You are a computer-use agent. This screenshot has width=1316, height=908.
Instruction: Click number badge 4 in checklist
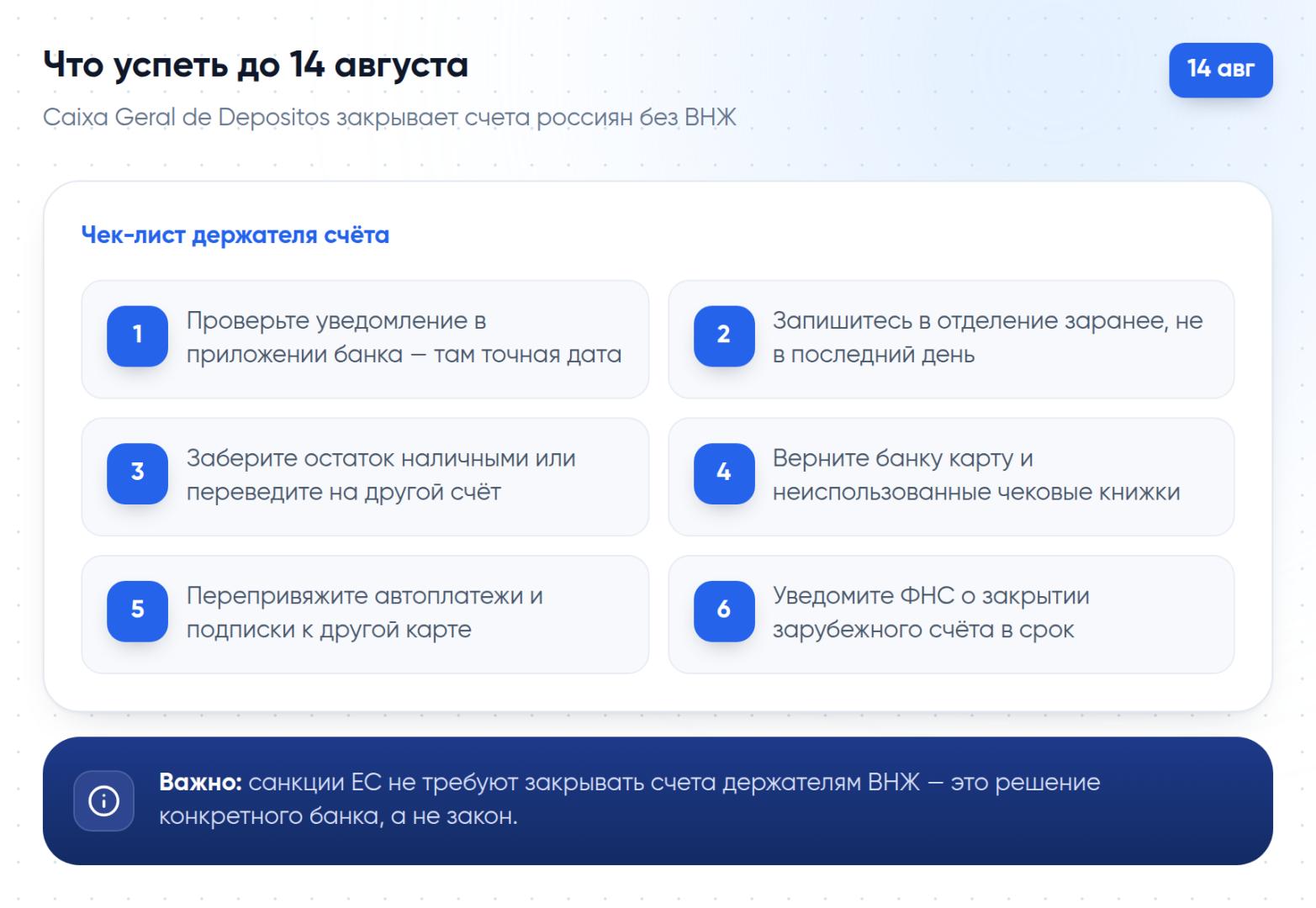coord(723,473)
